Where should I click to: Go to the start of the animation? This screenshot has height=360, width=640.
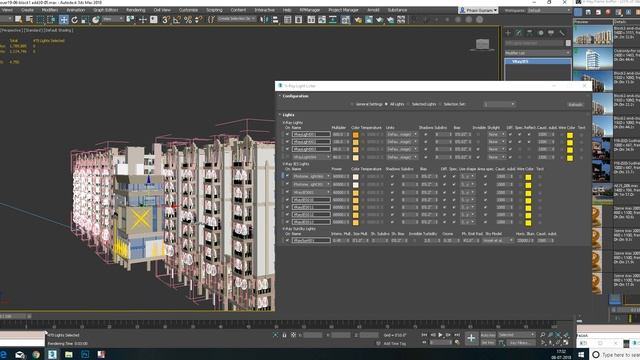(424, 335)
